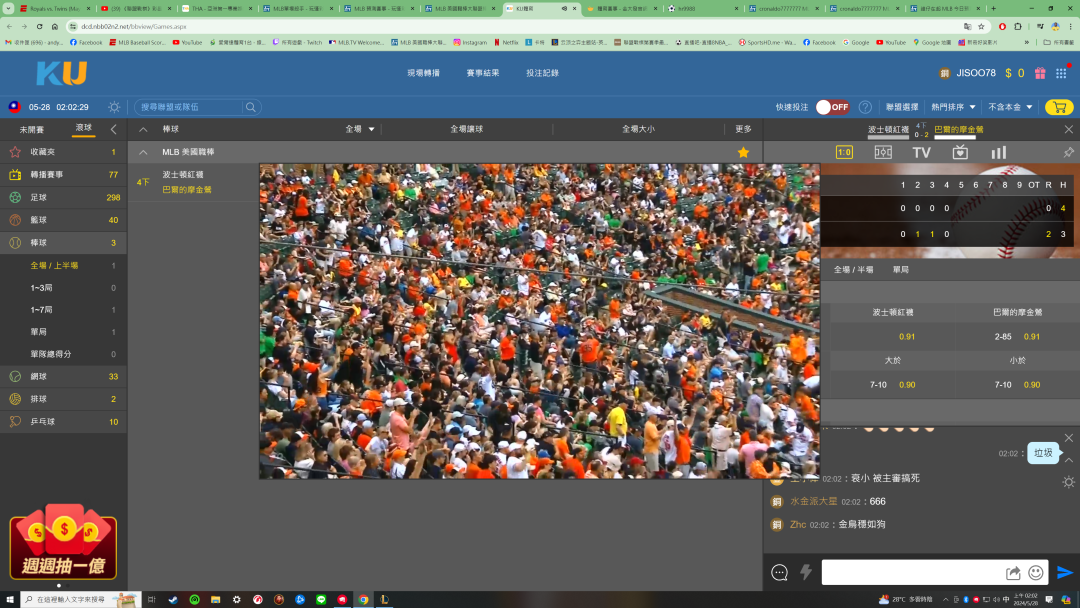Select the 排球 volleyball category

(63, 399)
